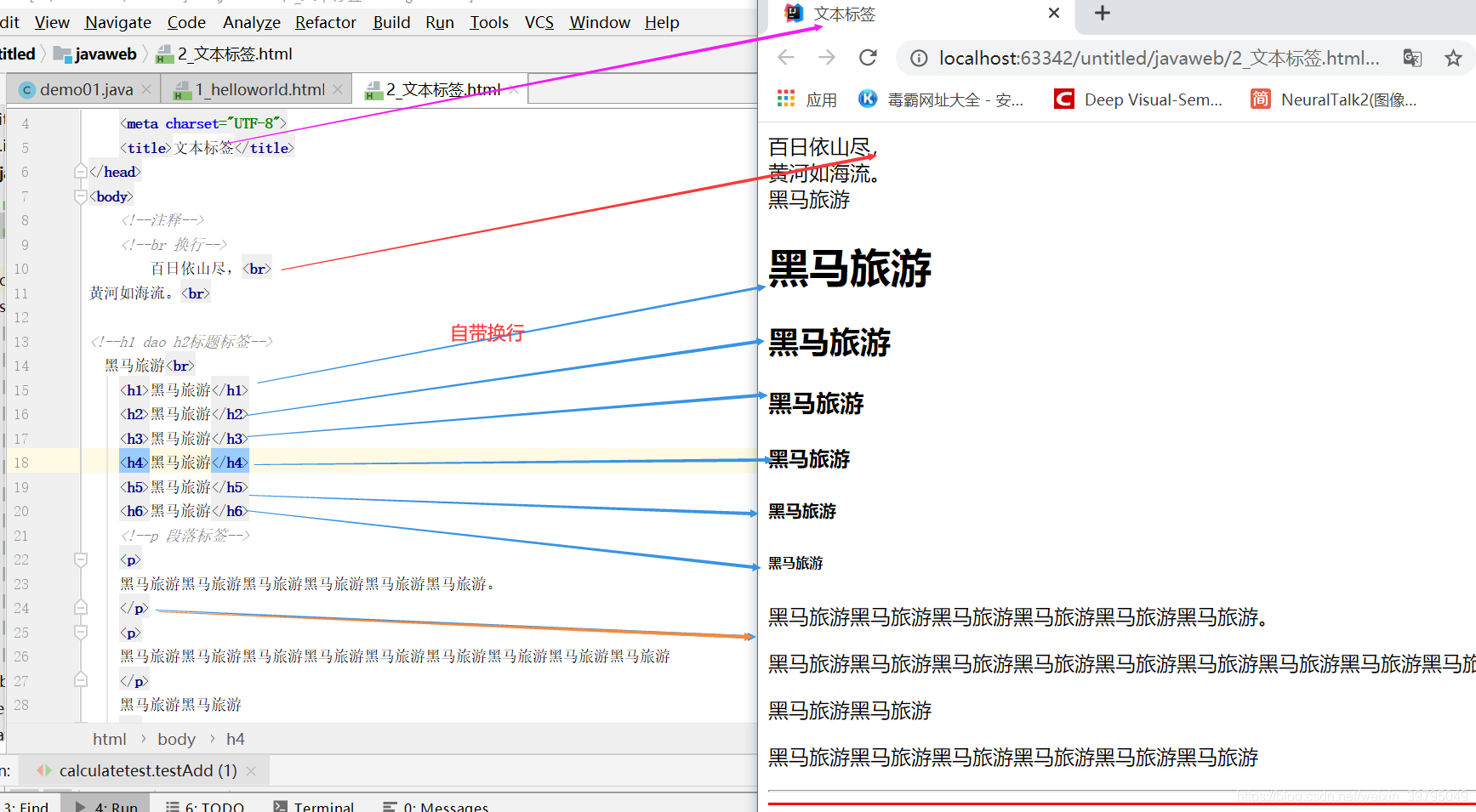Open the NeuralTalk2 bookmark
The image size is (1476, 812).
click(1334, 99)
